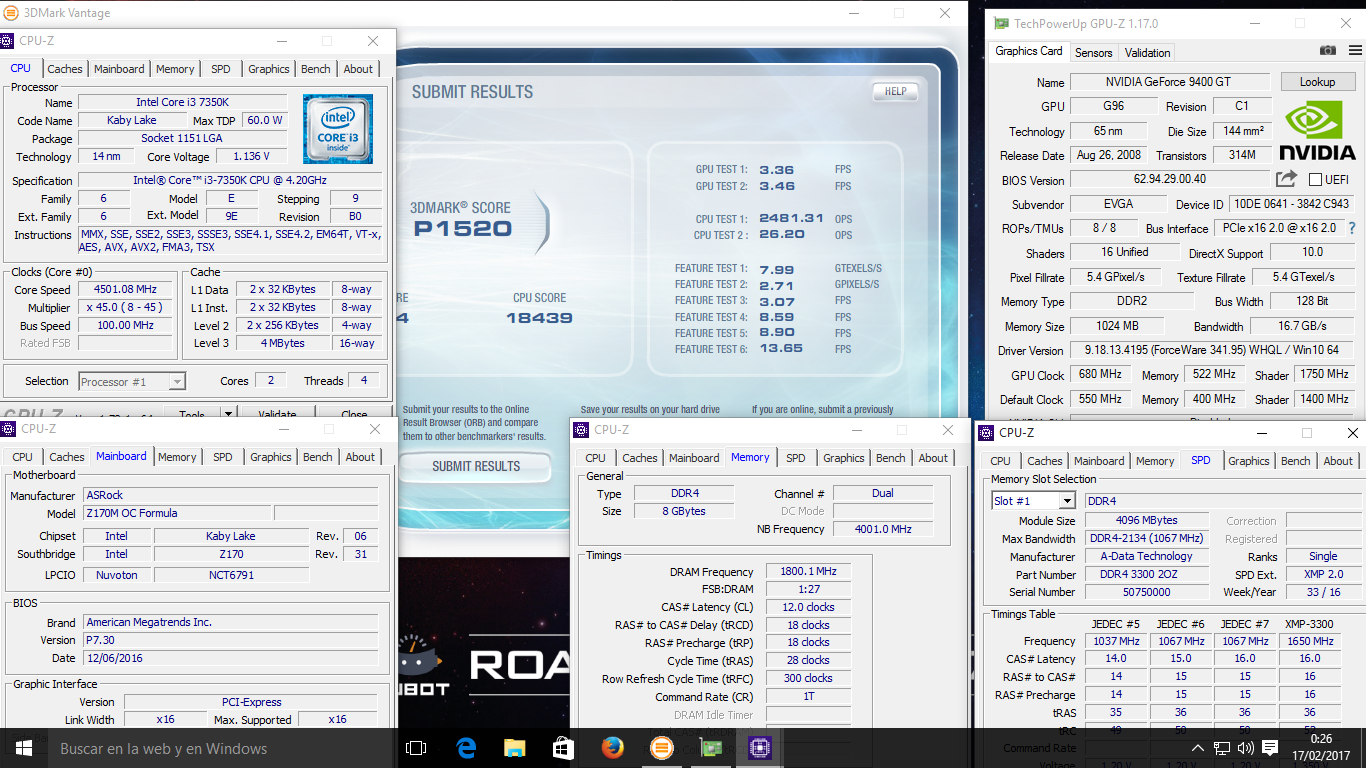Screen dimensions: 1366x768
Task: Open the volume tray icon
Action: pyautogui.click(x=1245, y=748)
